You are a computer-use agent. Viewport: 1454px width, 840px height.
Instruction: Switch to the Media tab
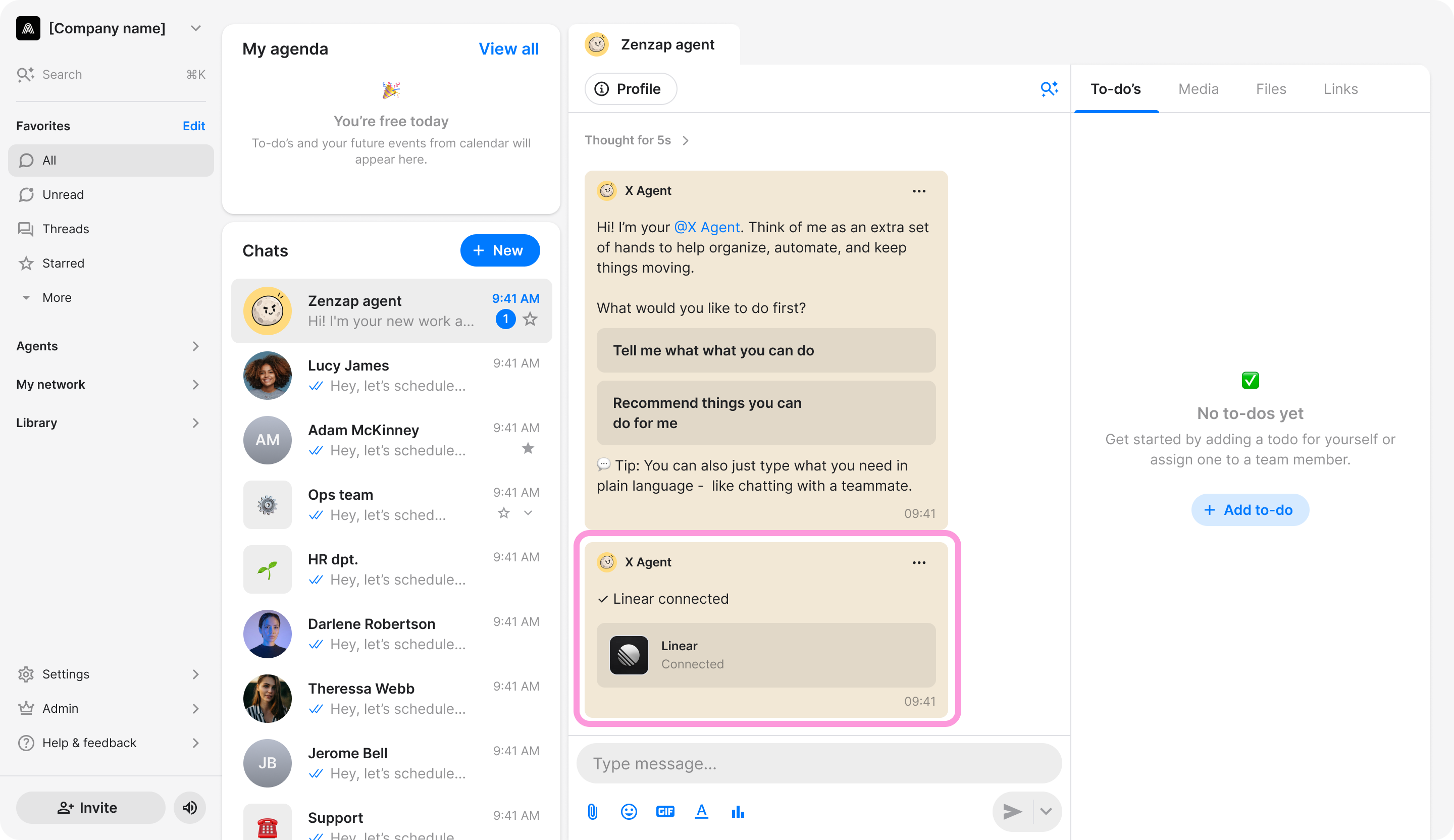1198,89
